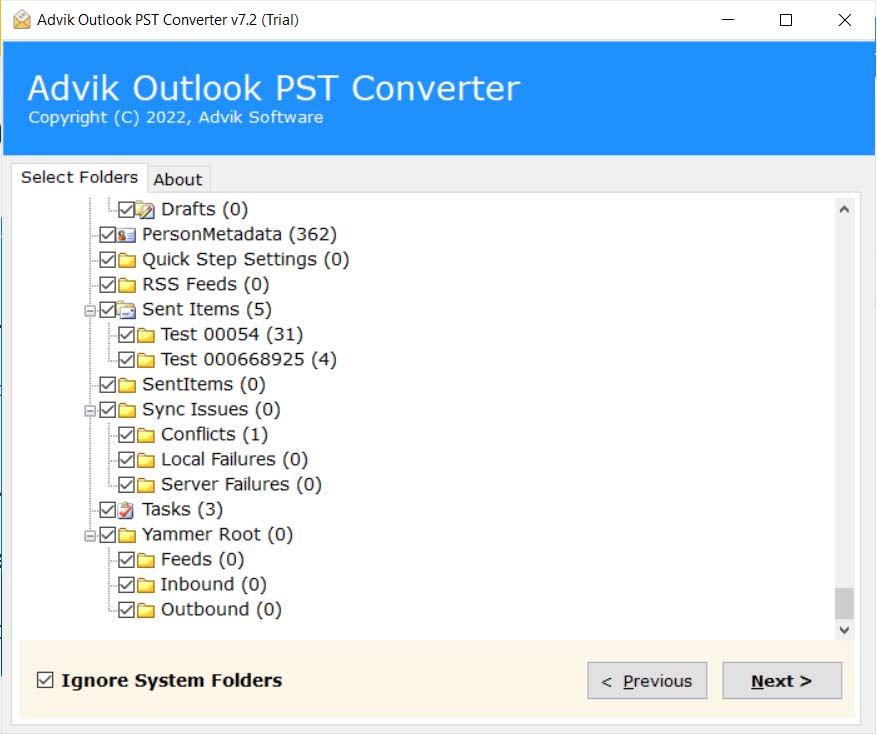Toggle the Feeds checkbox
The height and width of the screenshot is (734, 877).
tap(126, 560)
